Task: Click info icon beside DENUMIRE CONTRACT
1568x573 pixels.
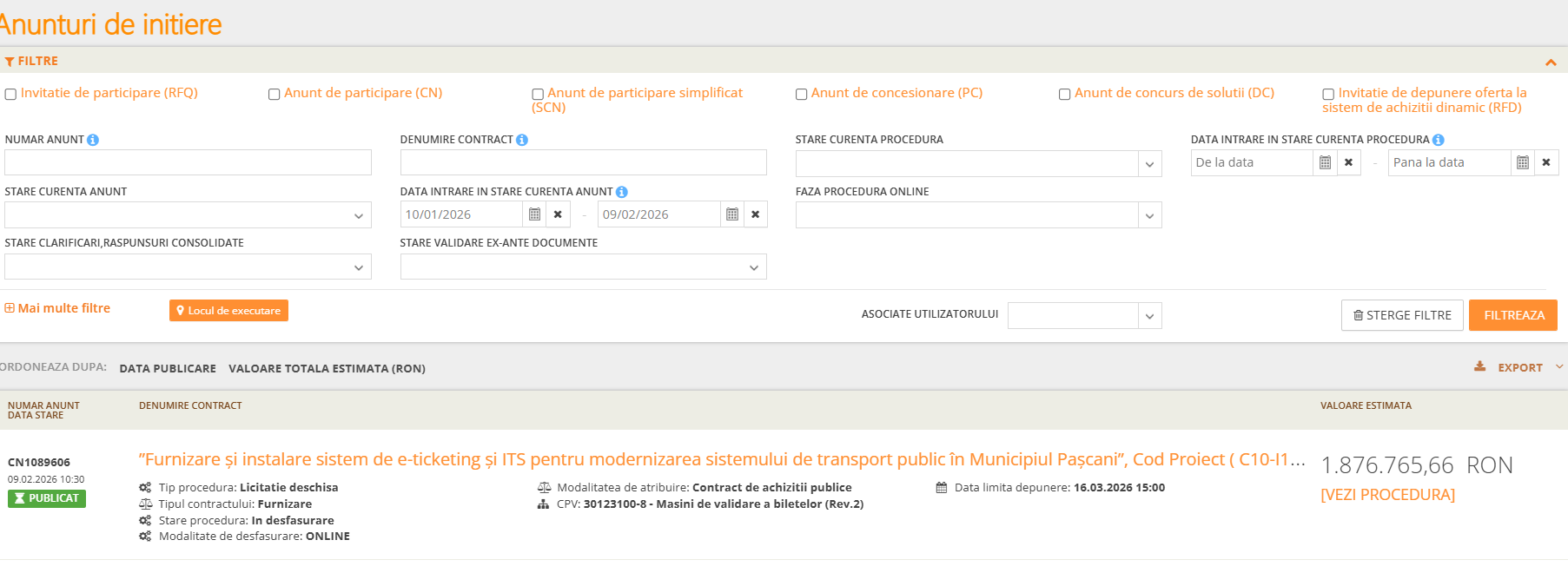Action: 522,140
